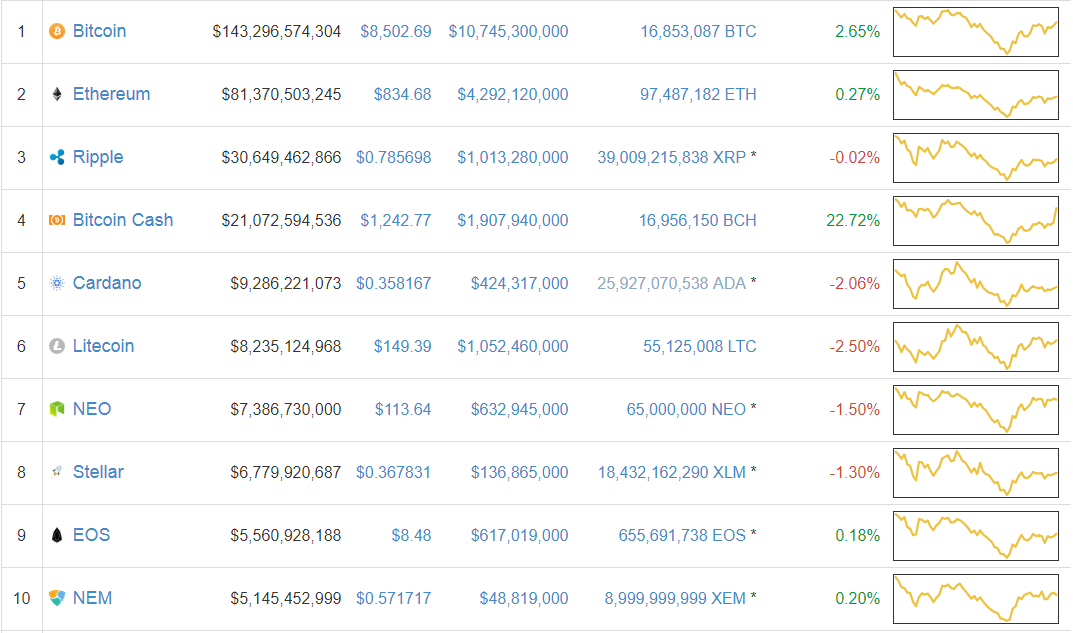The image size is (1073, 633).
Task: Open the Ripple coin page link
Action: 98,157
